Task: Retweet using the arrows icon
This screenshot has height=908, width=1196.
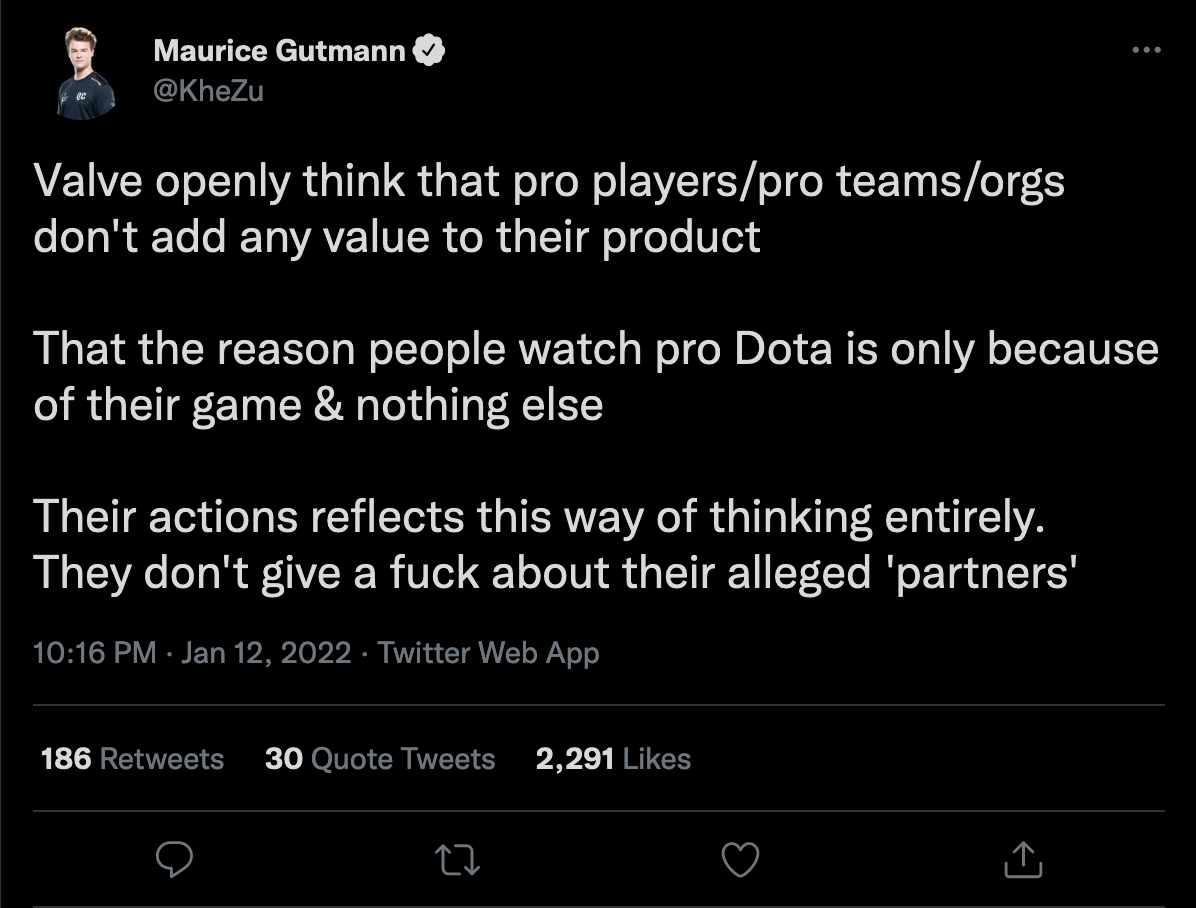Action: tap(457, 859)
